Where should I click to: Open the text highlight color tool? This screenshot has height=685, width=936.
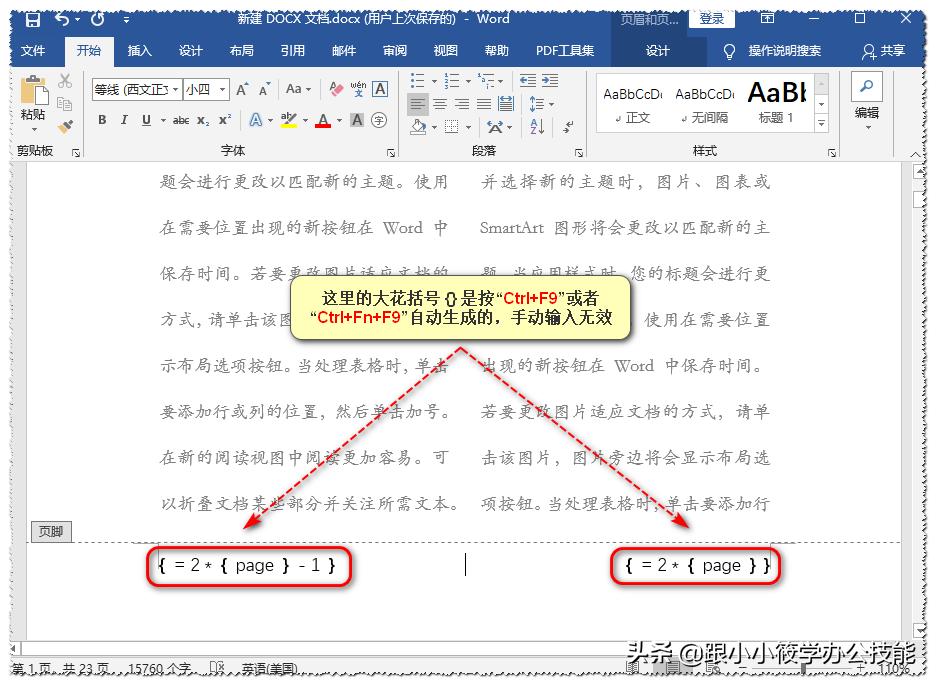tap(289, 120)
